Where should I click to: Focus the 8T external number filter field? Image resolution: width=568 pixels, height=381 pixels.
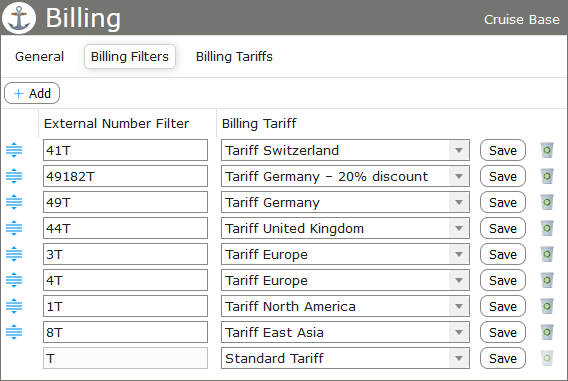(x=125, y=332)
